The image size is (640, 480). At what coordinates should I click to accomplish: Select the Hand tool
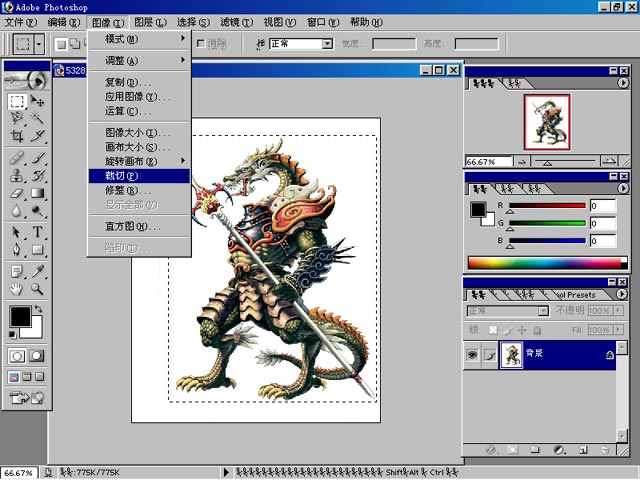coord(17,289)
